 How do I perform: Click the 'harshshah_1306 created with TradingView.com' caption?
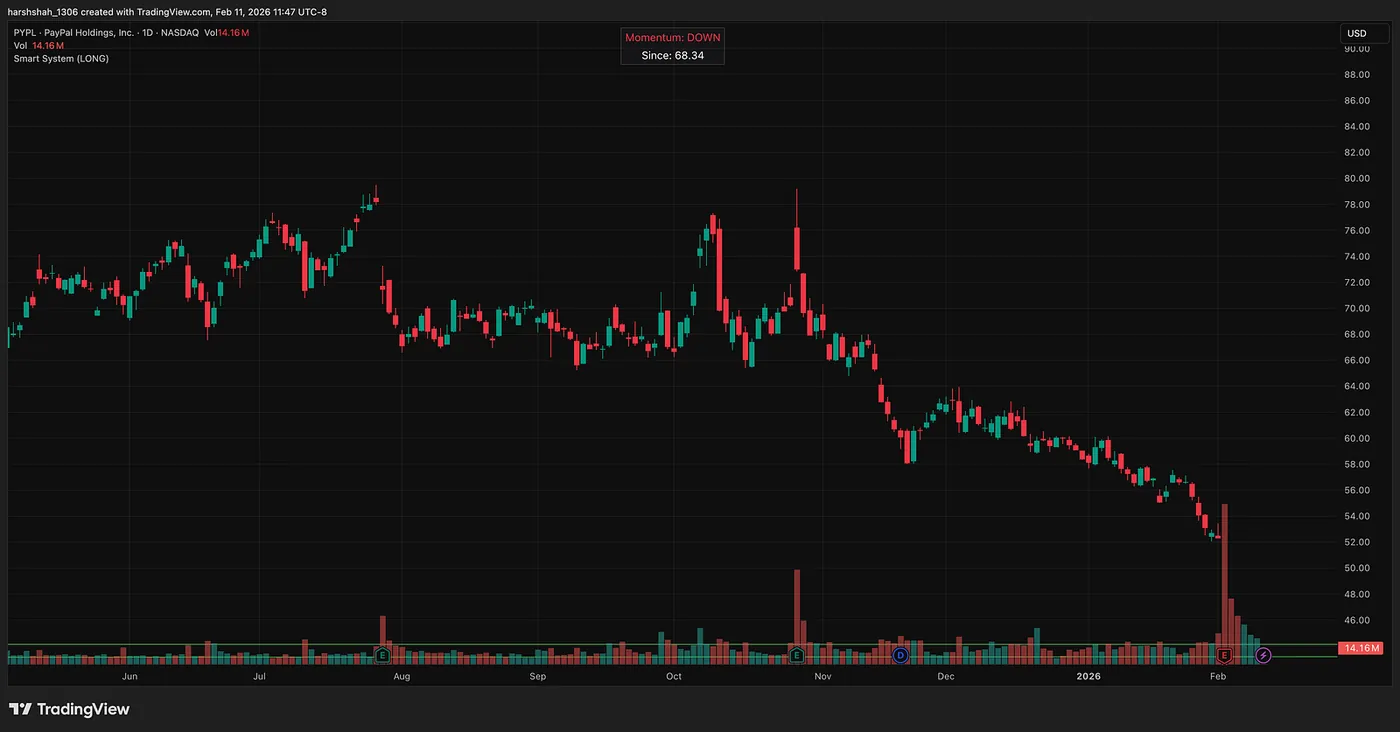tap(109, 12)
